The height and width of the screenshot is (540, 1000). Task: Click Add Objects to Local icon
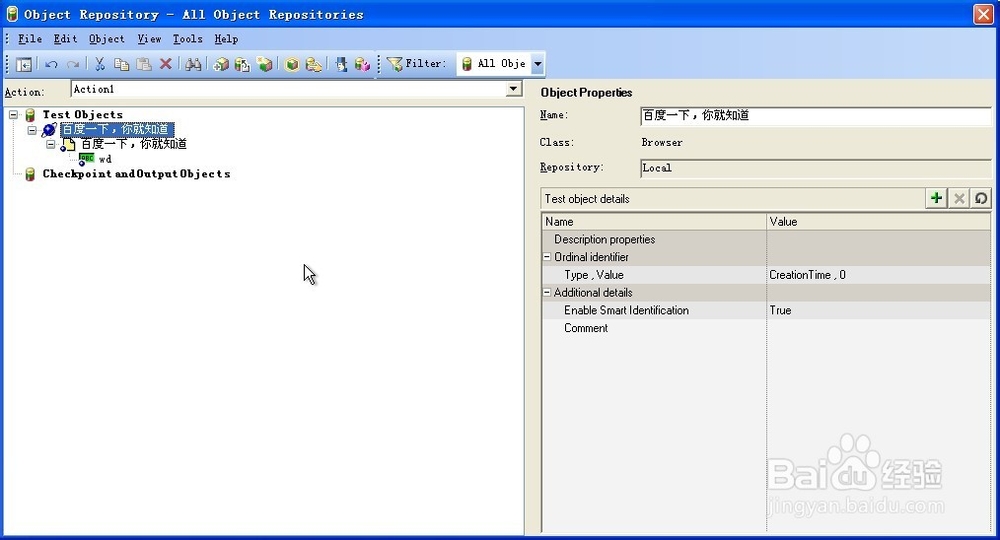(x=221, y=64)
